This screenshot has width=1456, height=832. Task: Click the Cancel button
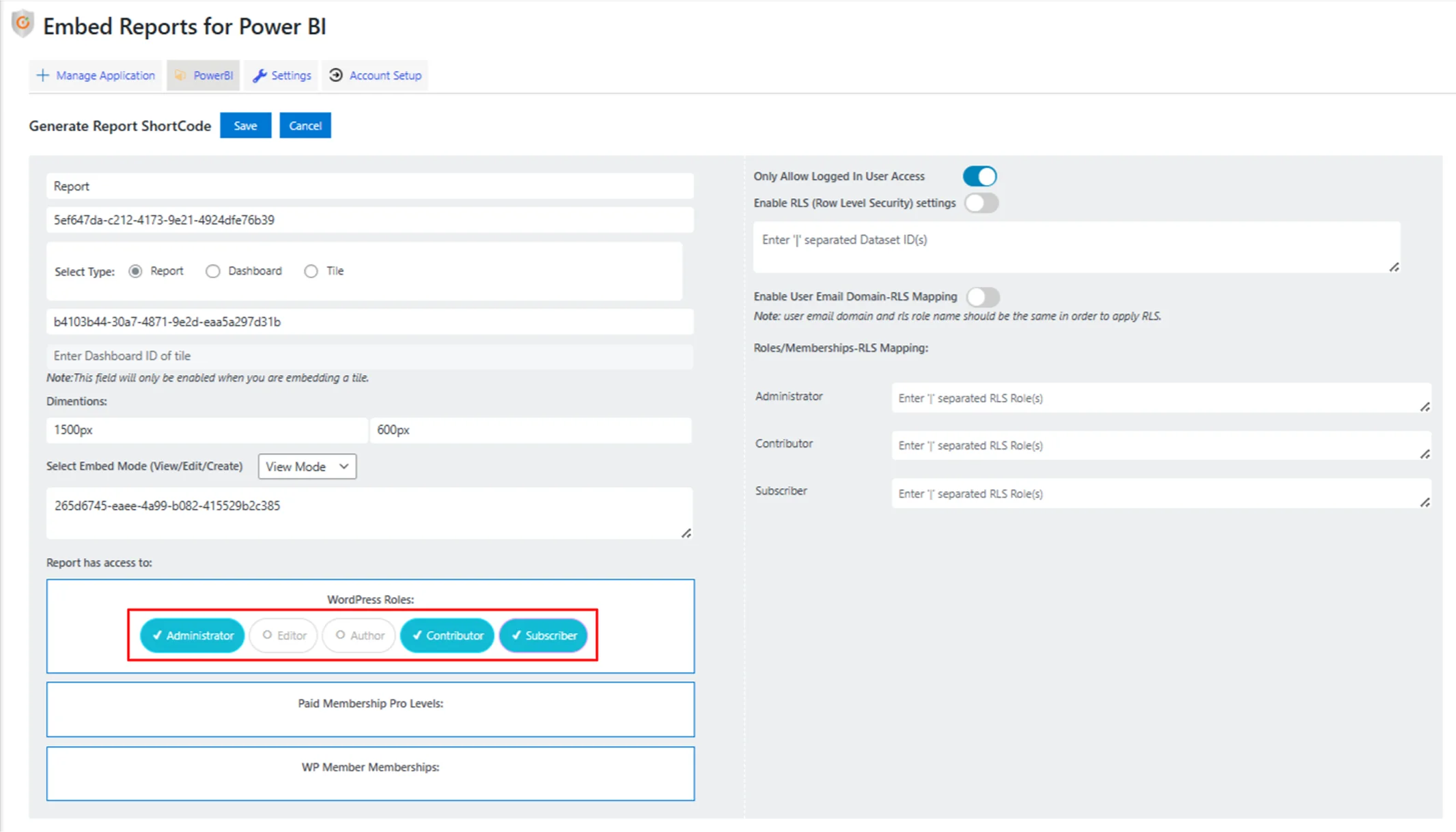pyautogui.click(x=305, y=126)
